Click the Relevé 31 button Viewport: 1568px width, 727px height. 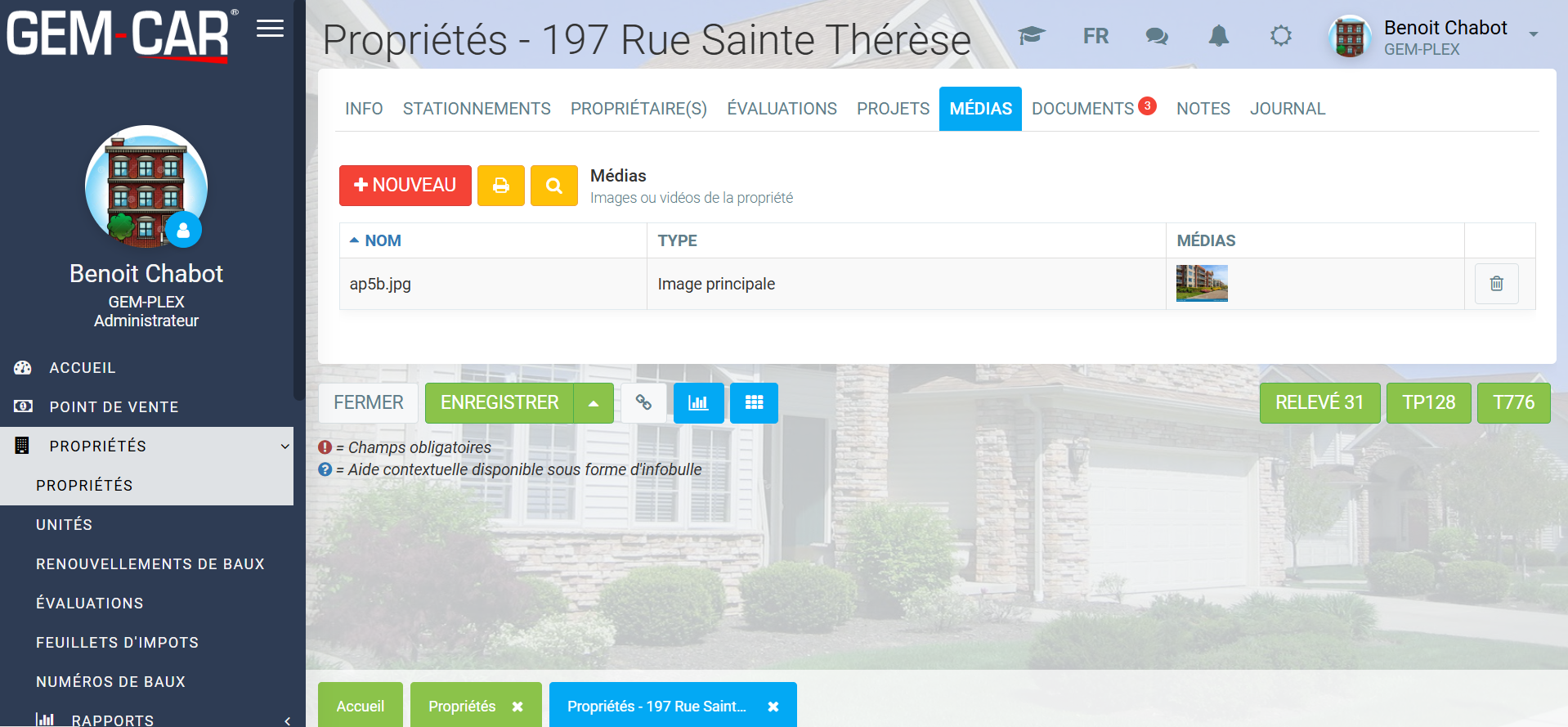(1319, 402)
